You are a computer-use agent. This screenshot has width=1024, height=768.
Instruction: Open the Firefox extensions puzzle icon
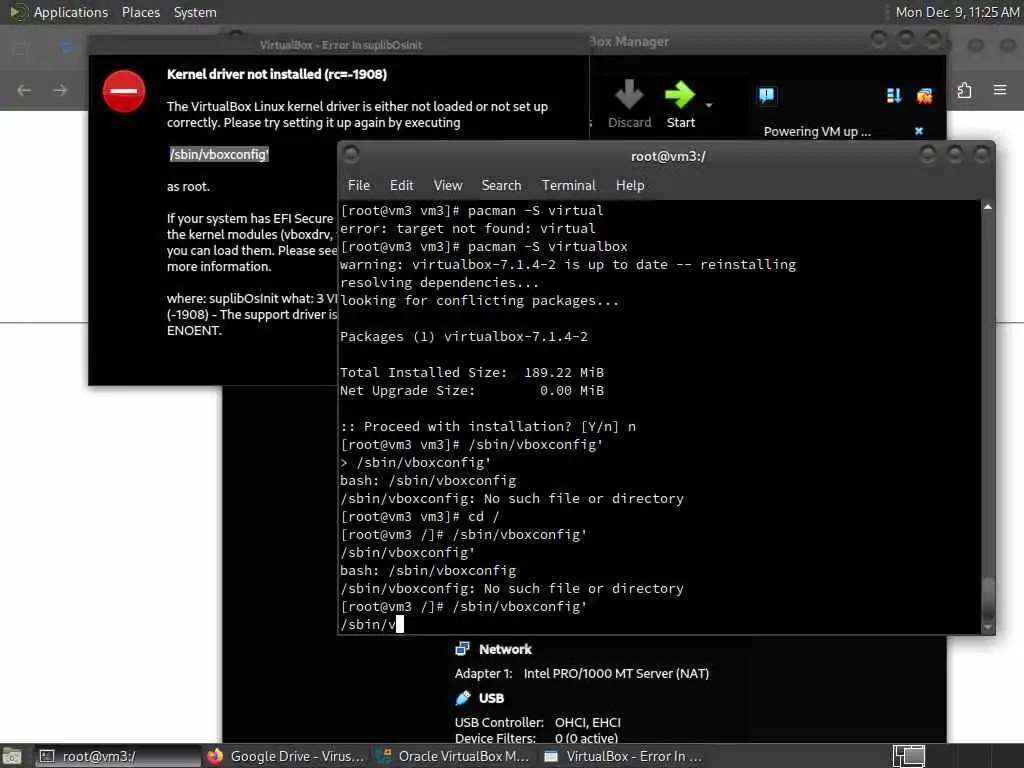[x=965, y=89]
